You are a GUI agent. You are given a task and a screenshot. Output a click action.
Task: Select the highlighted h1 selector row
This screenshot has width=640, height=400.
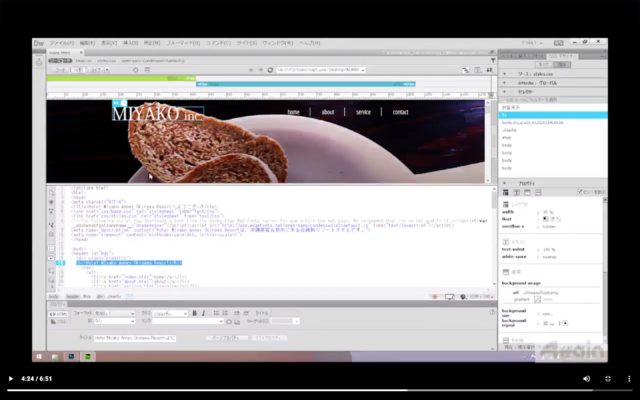[553, 115]
